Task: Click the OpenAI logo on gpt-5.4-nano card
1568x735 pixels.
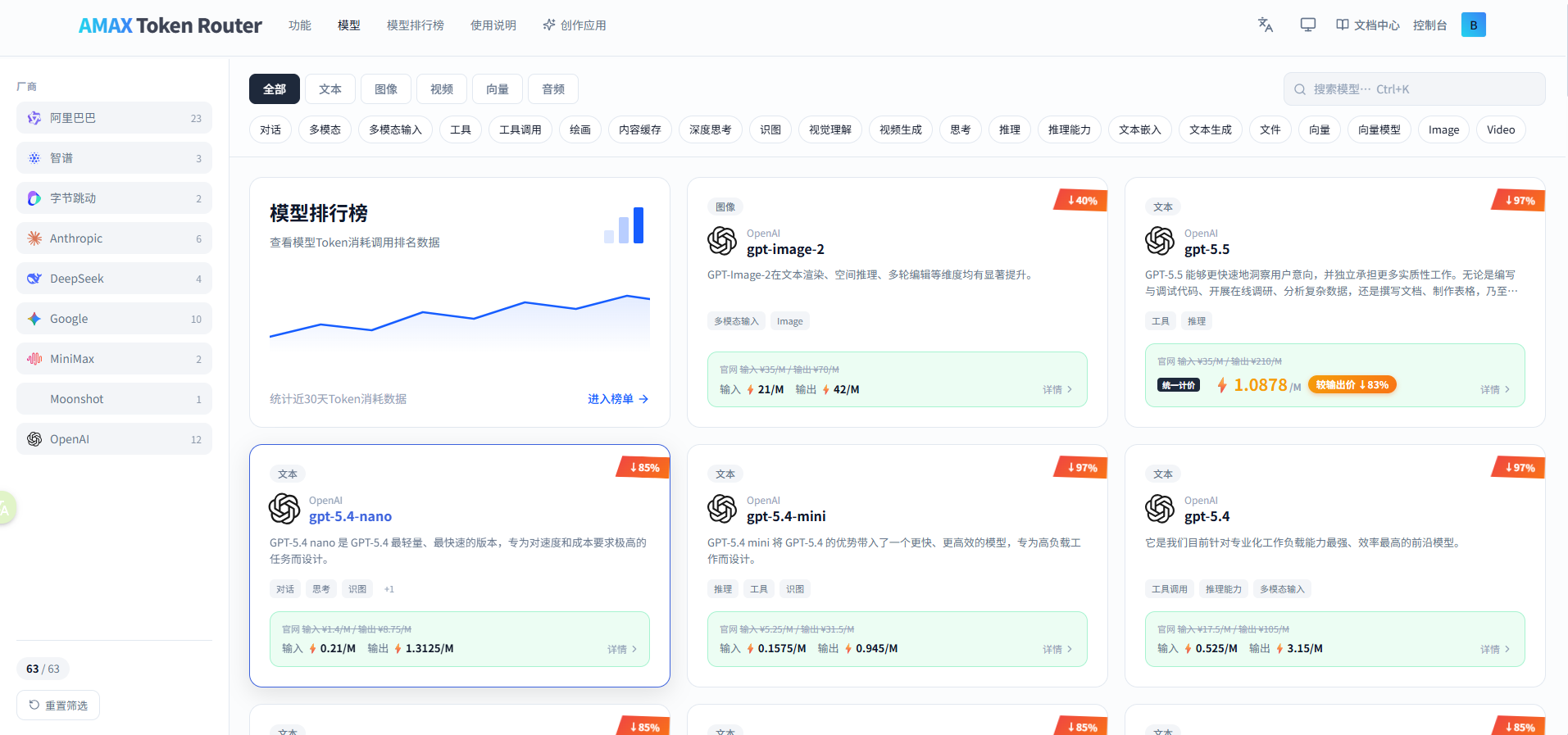Action: pos(284,509)
